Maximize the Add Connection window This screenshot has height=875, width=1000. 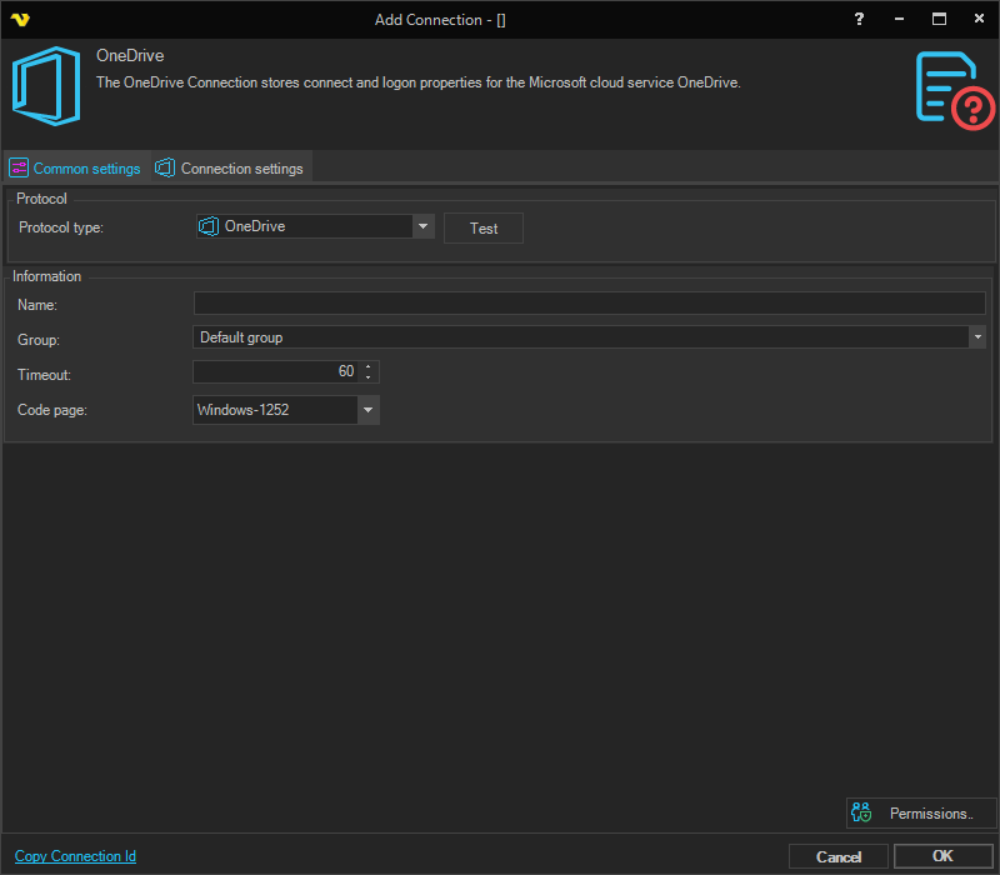click(x=939, y=19)
